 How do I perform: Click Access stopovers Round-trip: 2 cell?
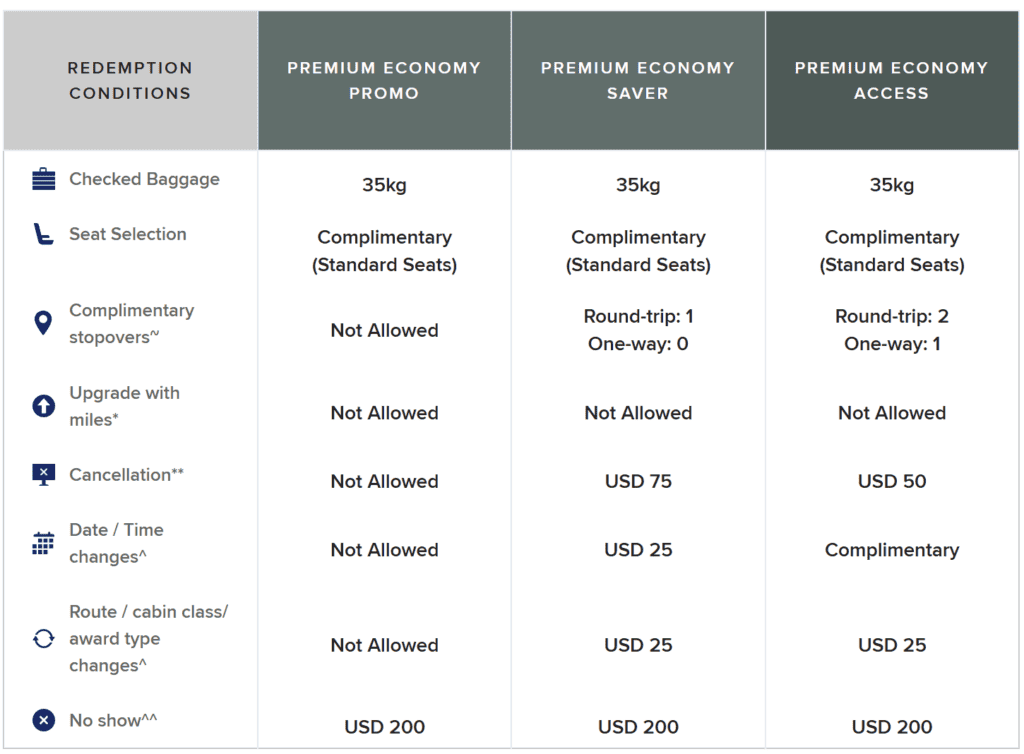(x=892, y=317)
